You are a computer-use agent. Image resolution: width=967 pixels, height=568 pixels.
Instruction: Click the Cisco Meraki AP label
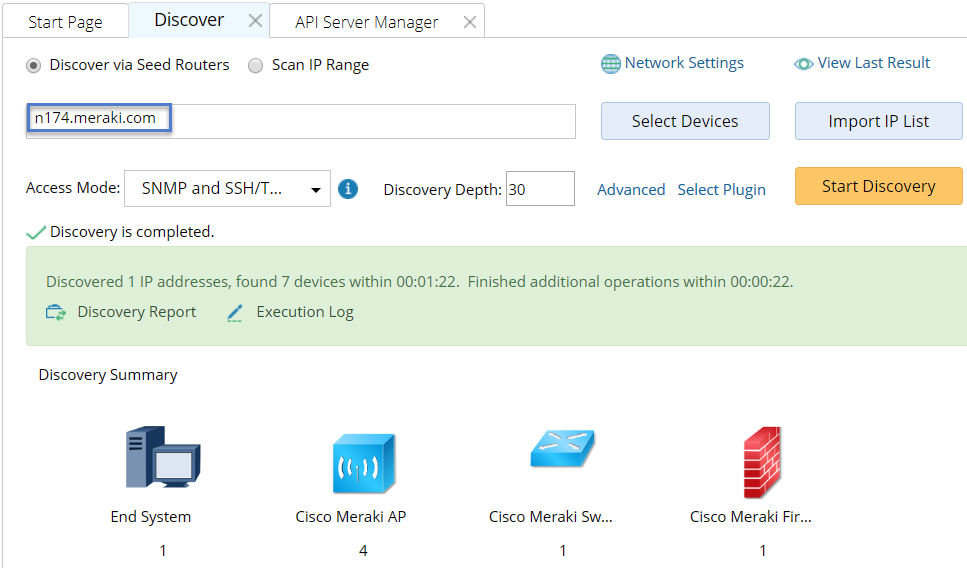pos(351,517)
